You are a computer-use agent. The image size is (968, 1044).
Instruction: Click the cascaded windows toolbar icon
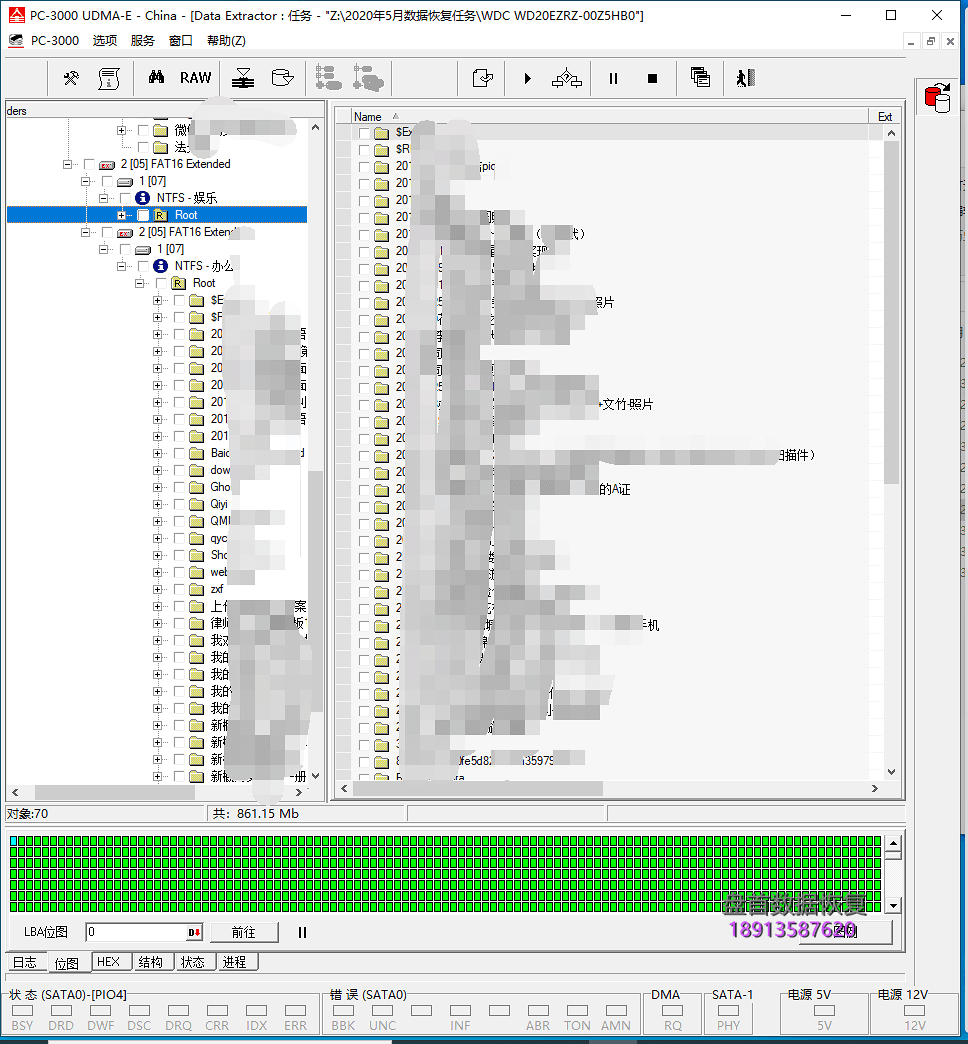(700, 77)
